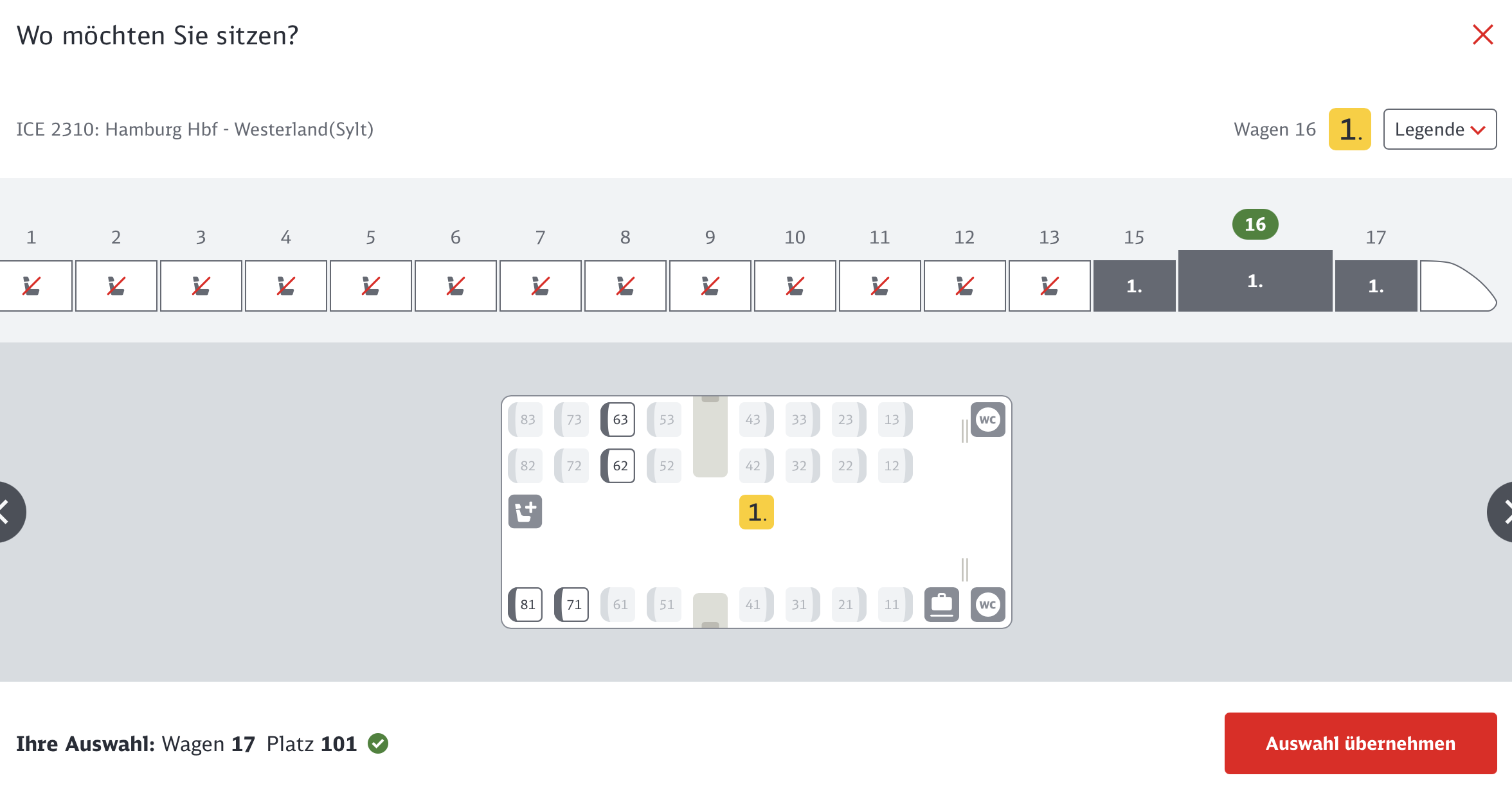Click the yellow first class badge in wagon
Screen dimensions: 1512x789
pos(756,512)
